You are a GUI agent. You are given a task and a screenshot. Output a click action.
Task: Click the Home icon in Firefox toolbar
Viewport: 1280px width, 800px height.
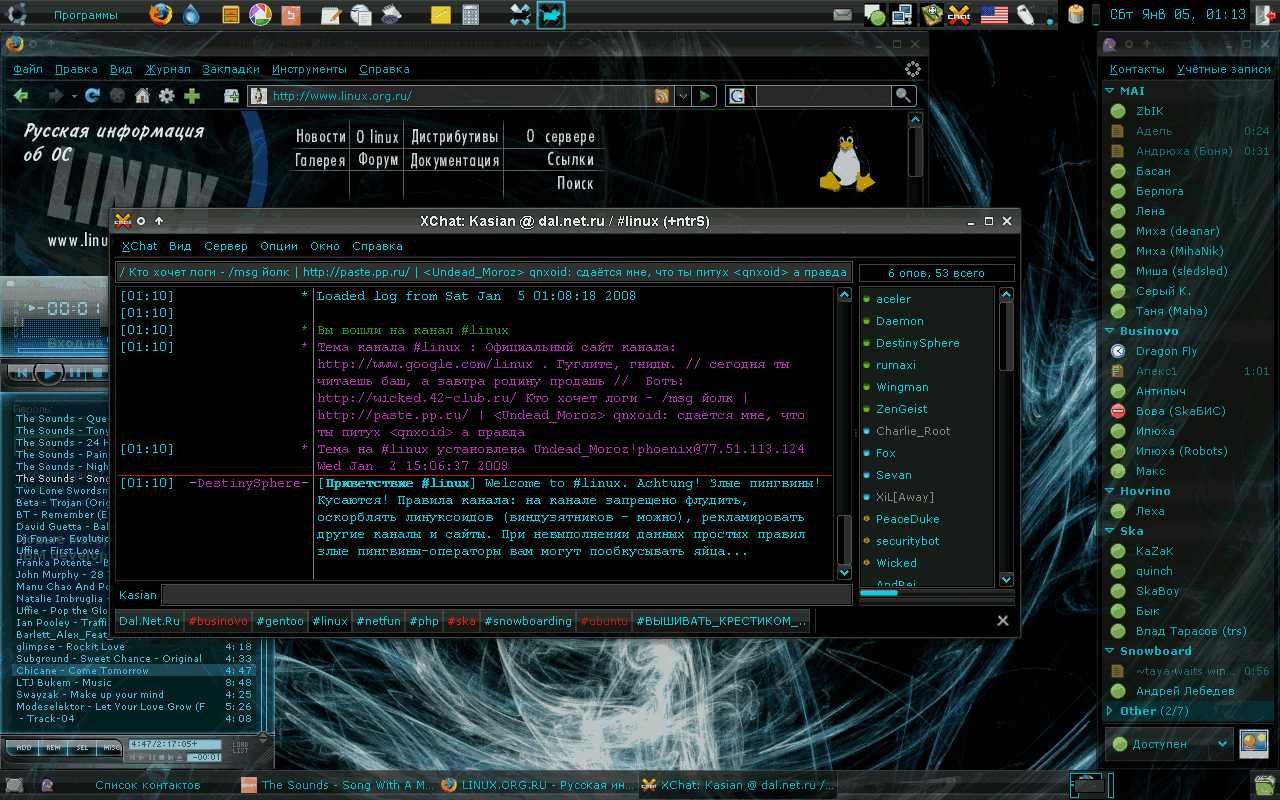point(142,96)
